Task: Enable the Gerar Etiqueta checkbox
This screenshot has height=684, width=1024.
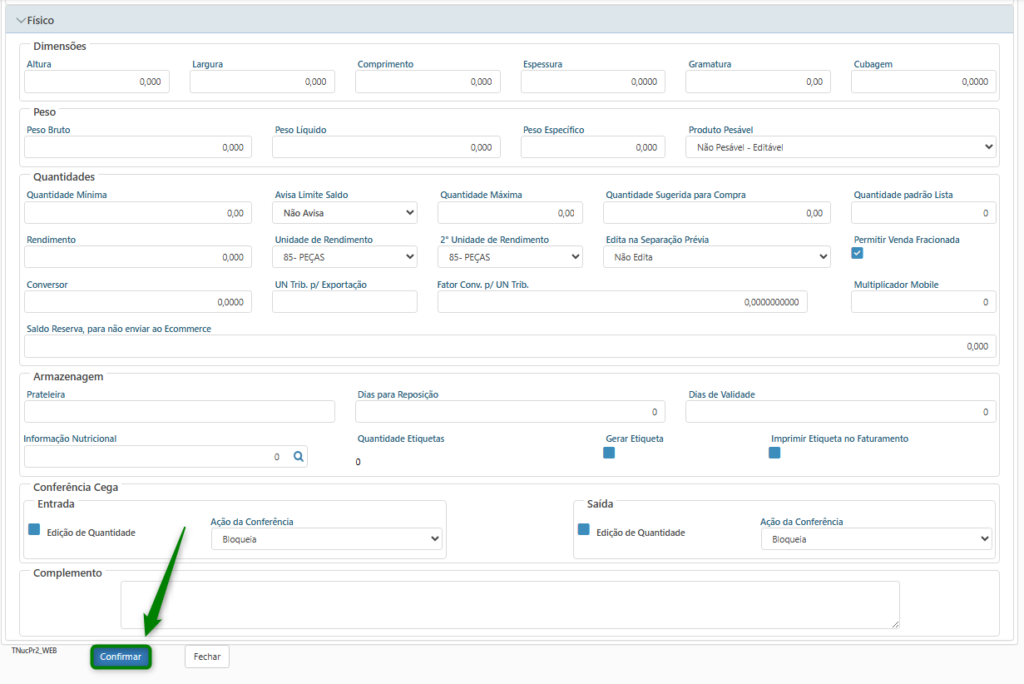Action: click(x=609, y=453)
